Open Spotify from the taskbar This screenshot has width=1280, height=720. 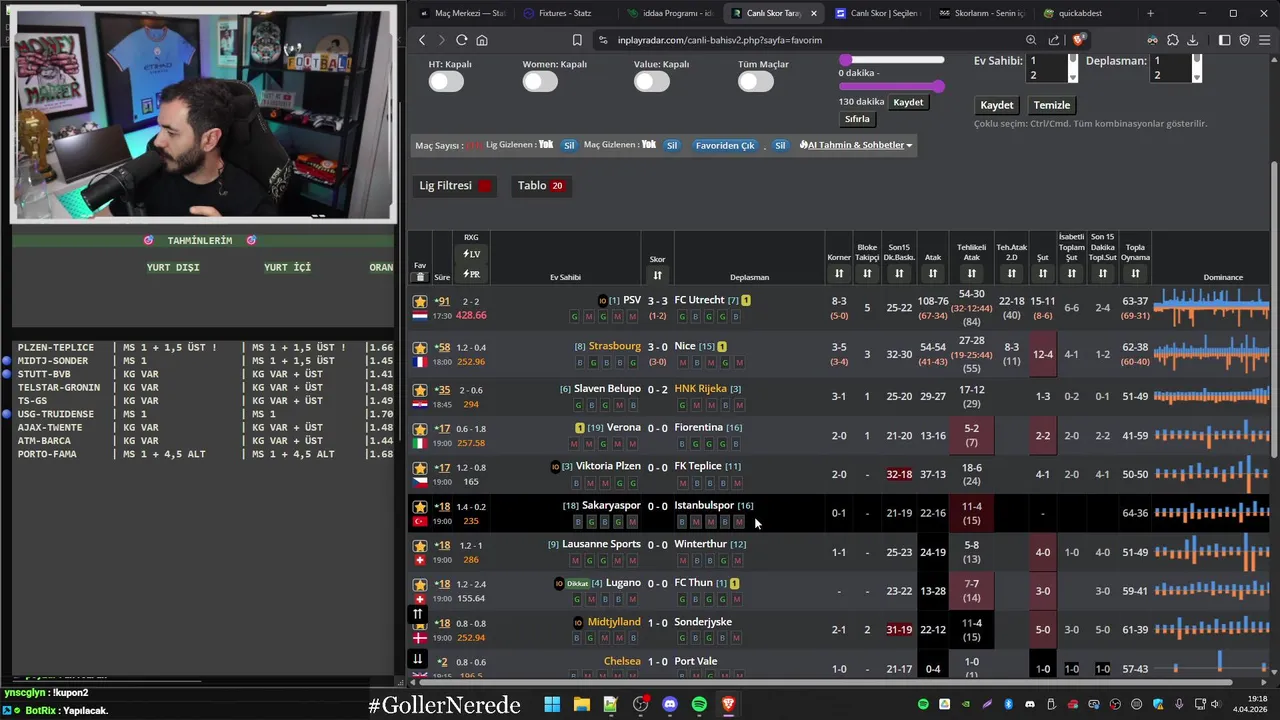(x=699, y=704)
